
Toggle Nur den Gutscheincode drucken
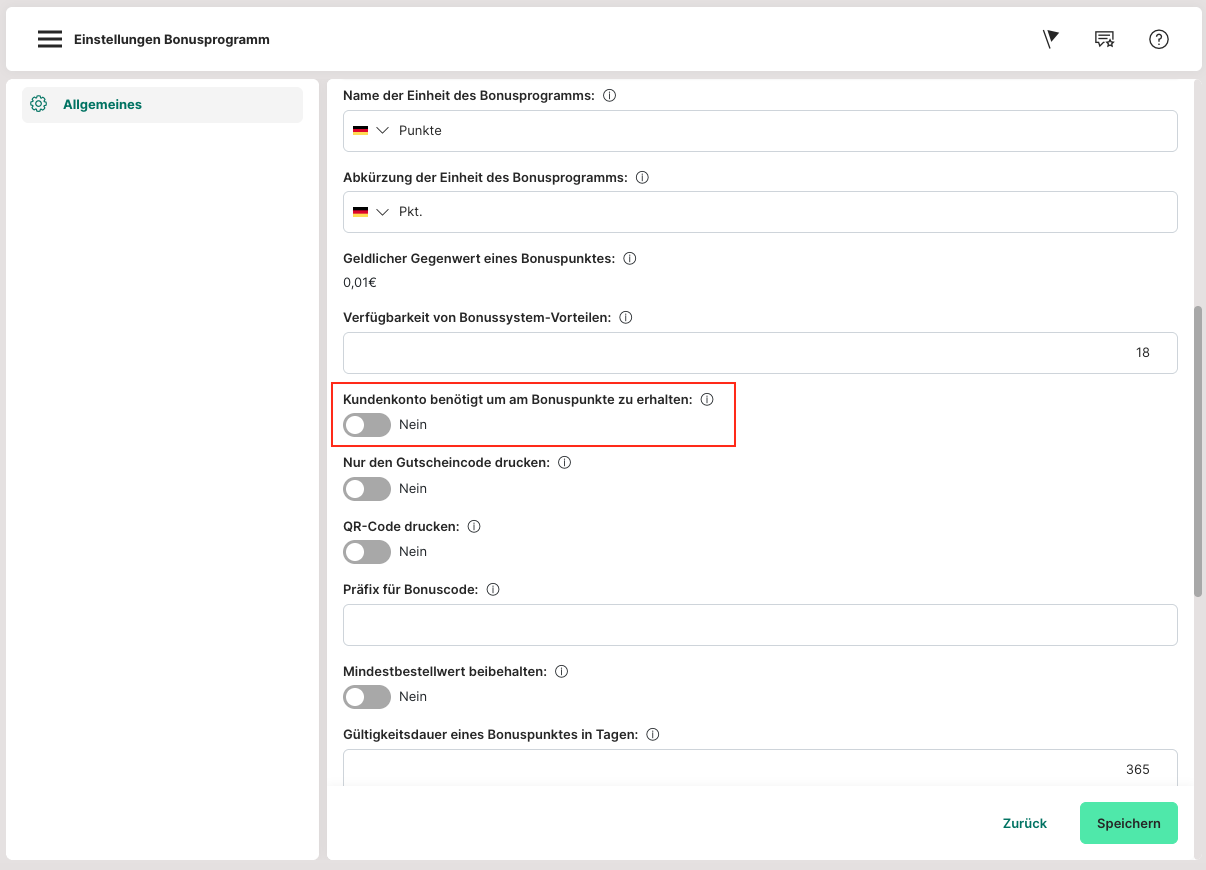[x=366, y=489]
